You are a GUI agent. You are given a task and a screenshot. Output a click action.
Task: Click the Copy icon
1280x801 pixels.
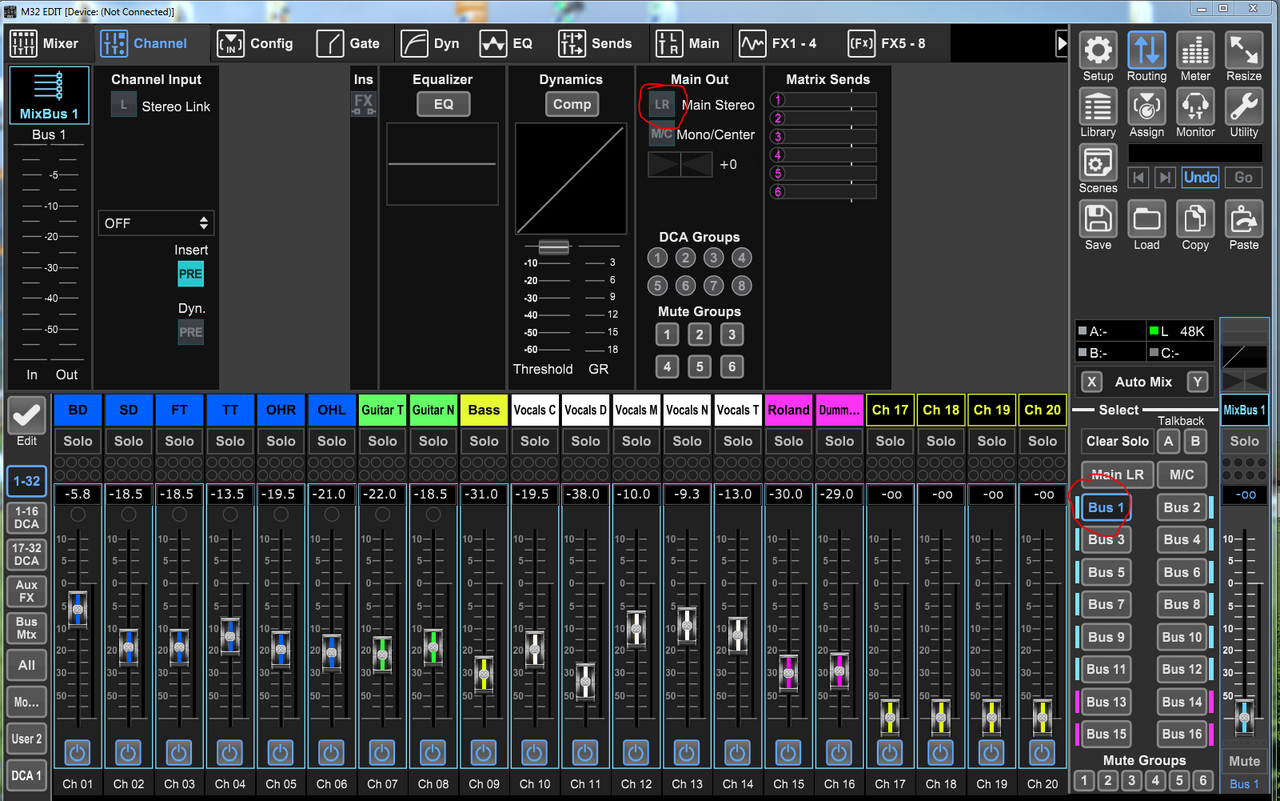(1195, 219)
